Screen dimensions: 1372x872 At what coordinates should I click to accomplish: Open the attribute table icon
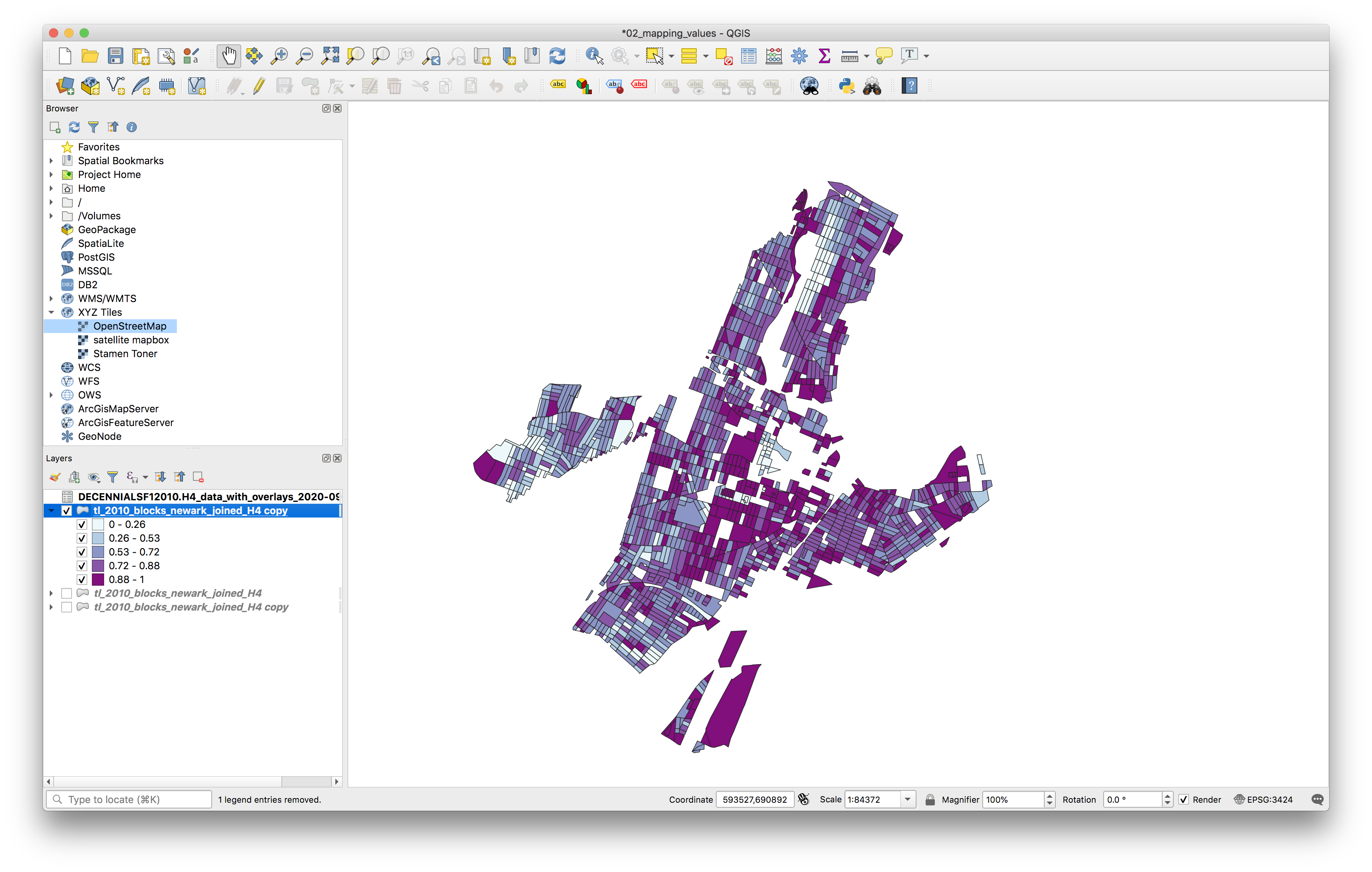pos(749,56)
